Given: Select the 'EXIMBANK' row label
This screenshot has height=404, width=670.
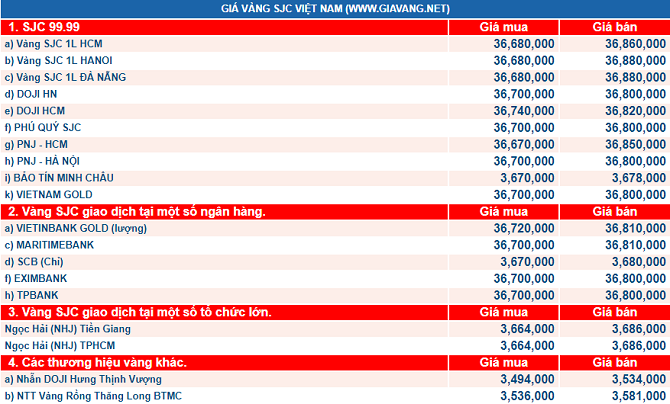Looking at the screenshot, I should click(x=36, y=278).
